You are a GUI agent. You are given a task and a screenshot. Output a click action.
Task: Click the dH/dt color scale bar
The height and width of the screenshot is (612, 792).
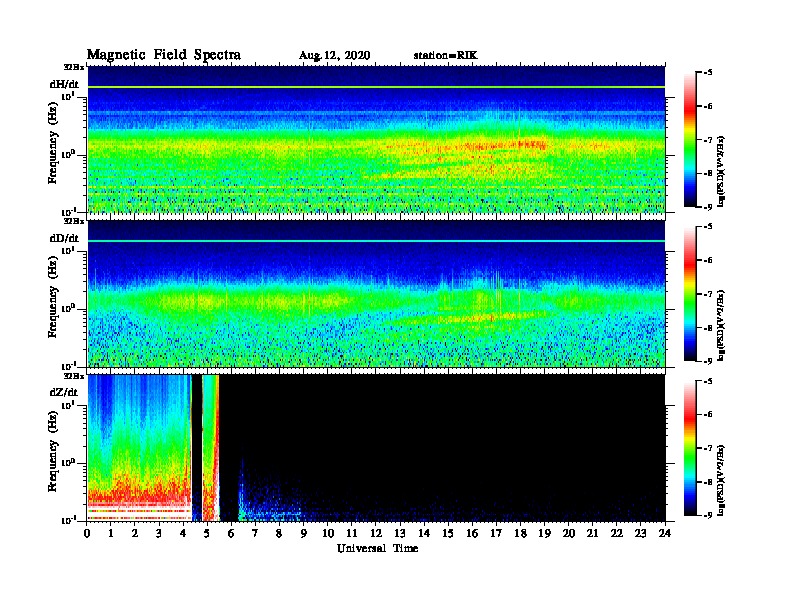click(689, 140)
